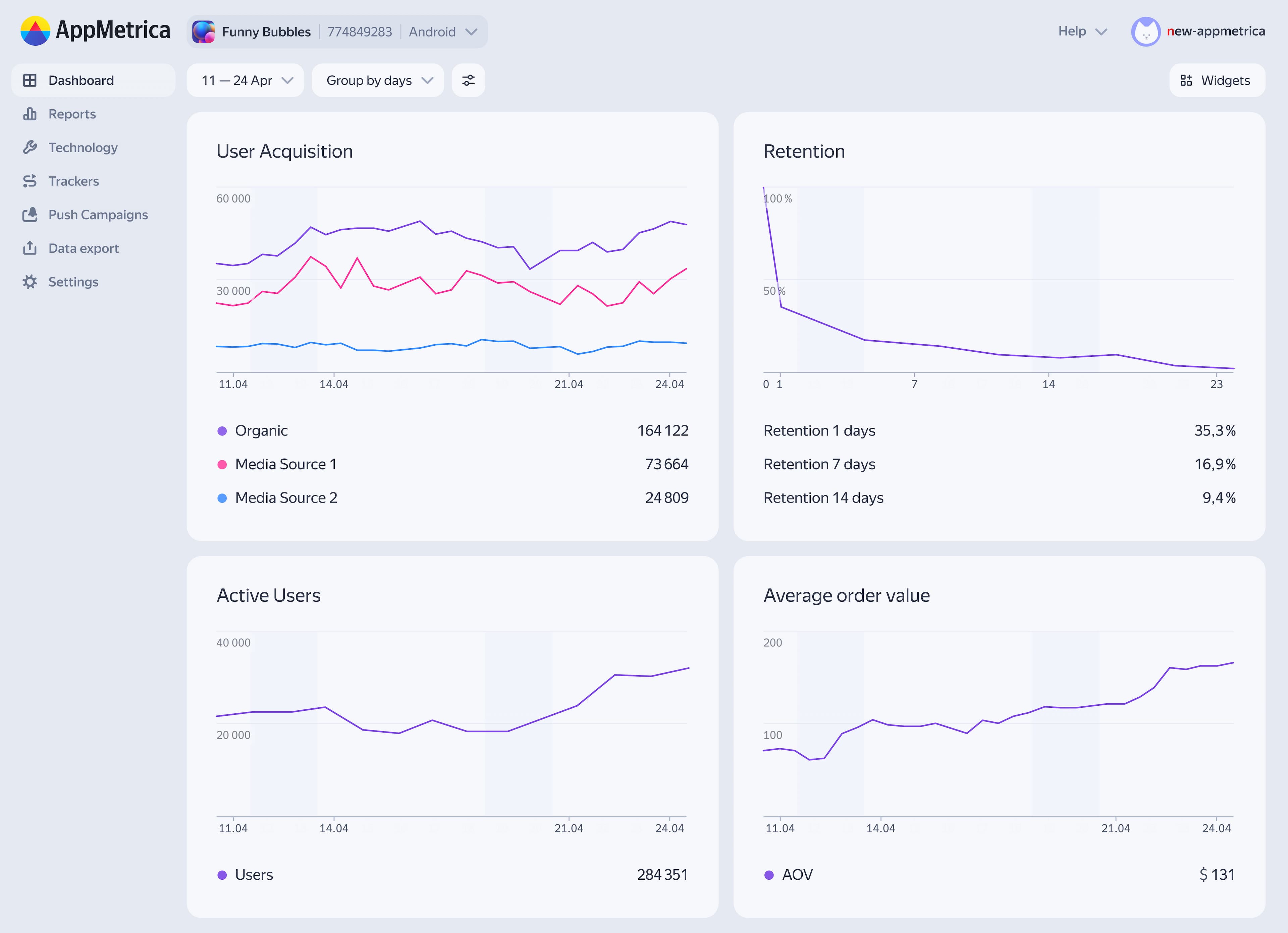The height and width of the screenshot is (933, 1288).
Task: Expand the Group by days dropdown
Action: pyautogui.click(x=378, y=80)
